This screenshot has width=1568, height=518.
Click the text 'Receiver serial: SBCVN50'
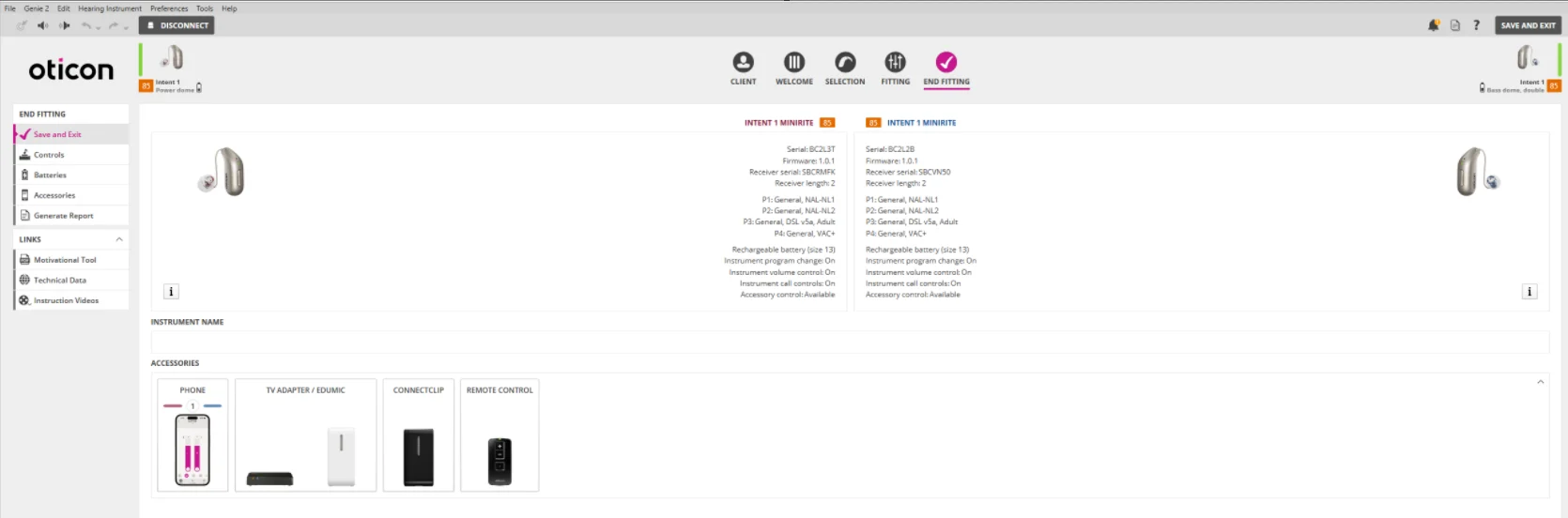tap(908, 172)
